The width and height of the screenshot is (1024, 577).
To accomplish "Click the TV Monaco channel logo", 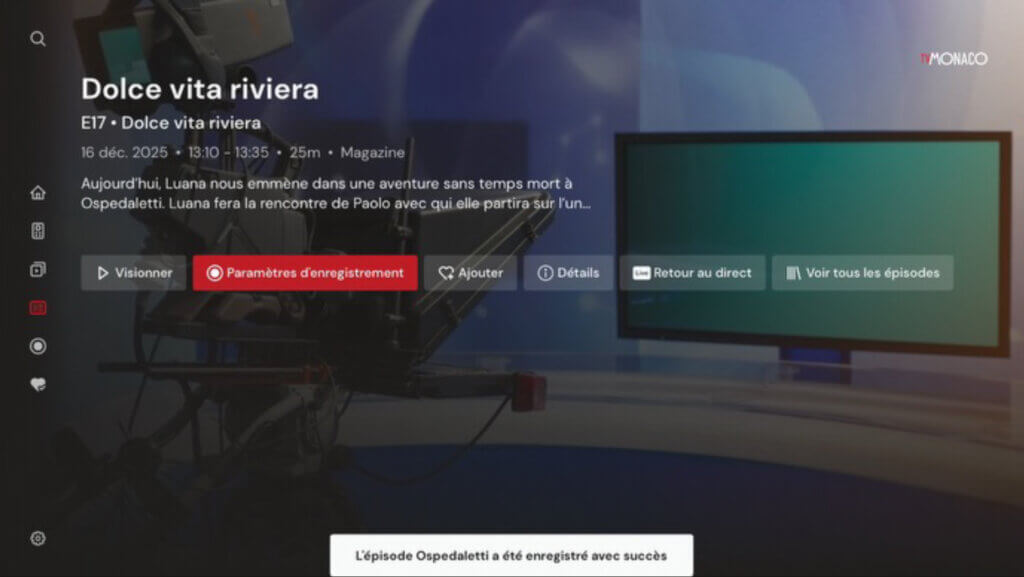I will (x=953, y=59).
